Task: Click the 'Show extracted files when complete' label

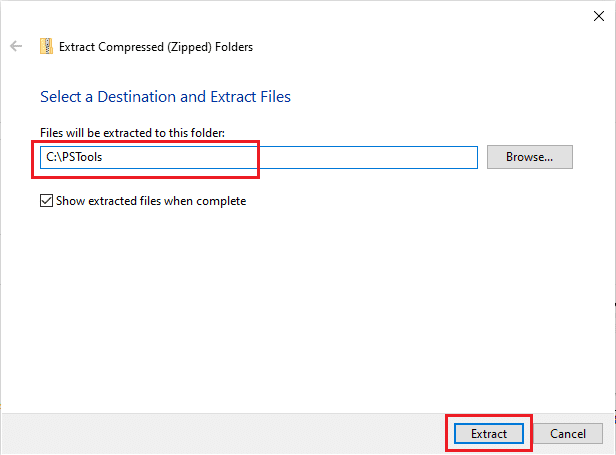Action: pyautogui.click(x=151, y=201)
